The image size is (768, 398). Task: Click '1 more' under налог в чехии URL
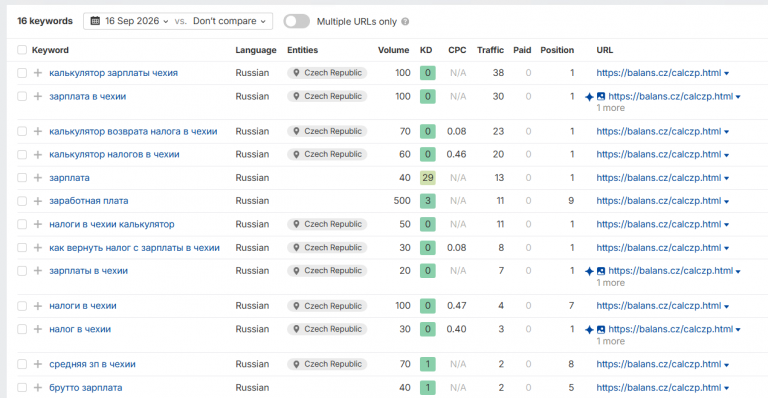(610, 341)
